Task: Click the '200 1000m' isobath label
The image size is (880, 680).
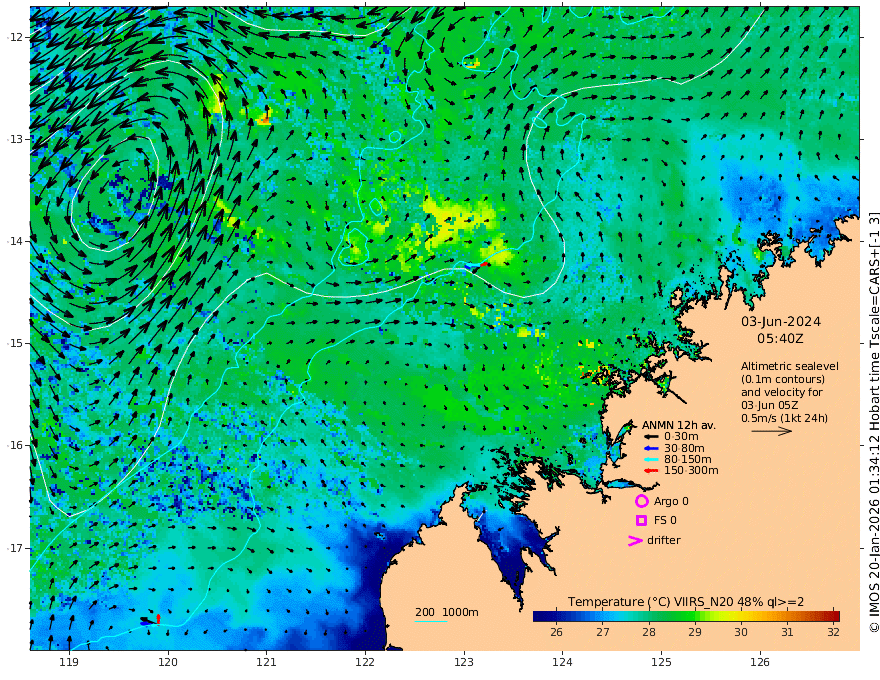Action: tap(447, 612)
